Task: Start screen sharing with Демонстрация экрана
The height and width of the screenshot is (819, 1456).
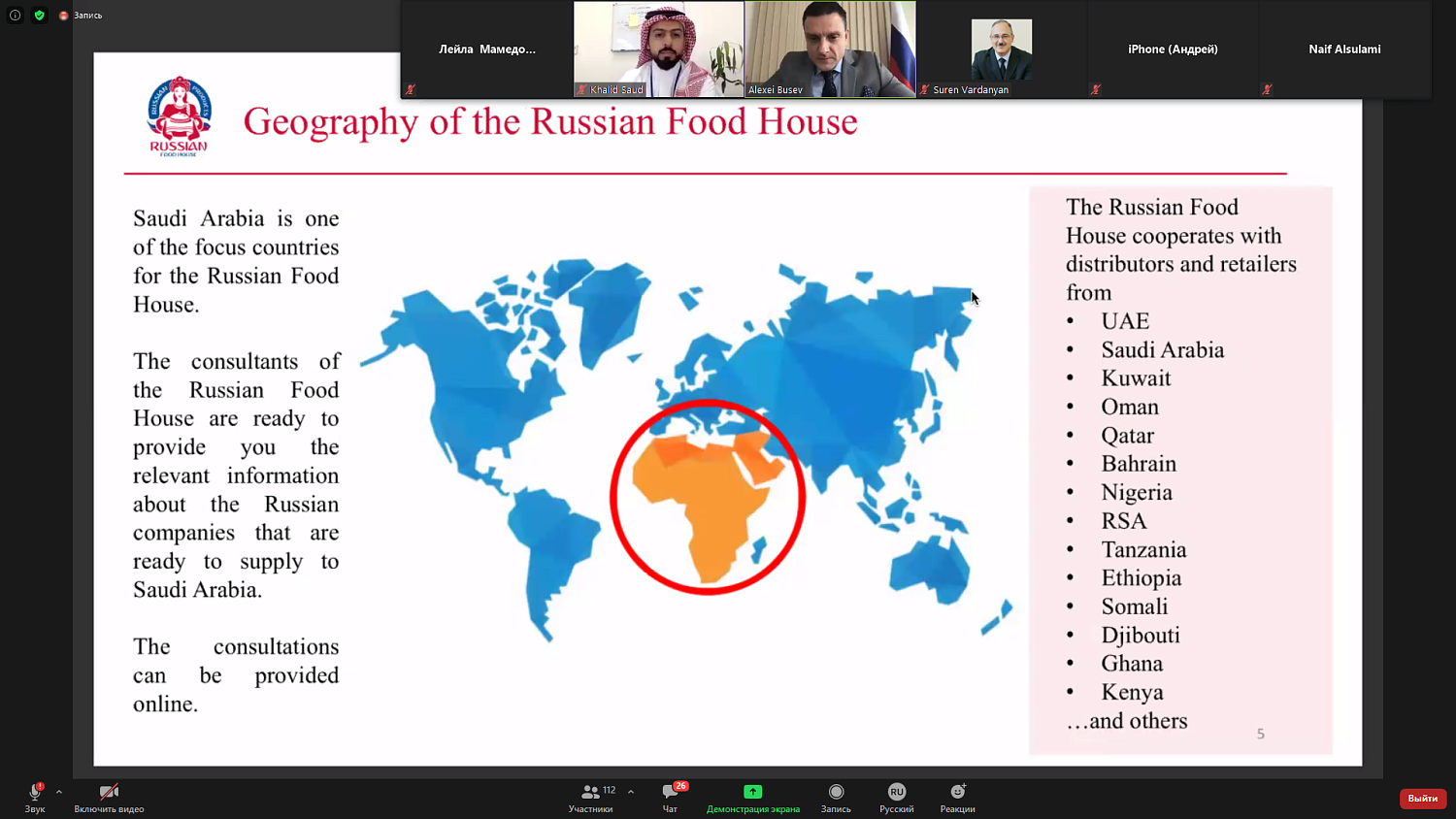Action: coord(753,798)
